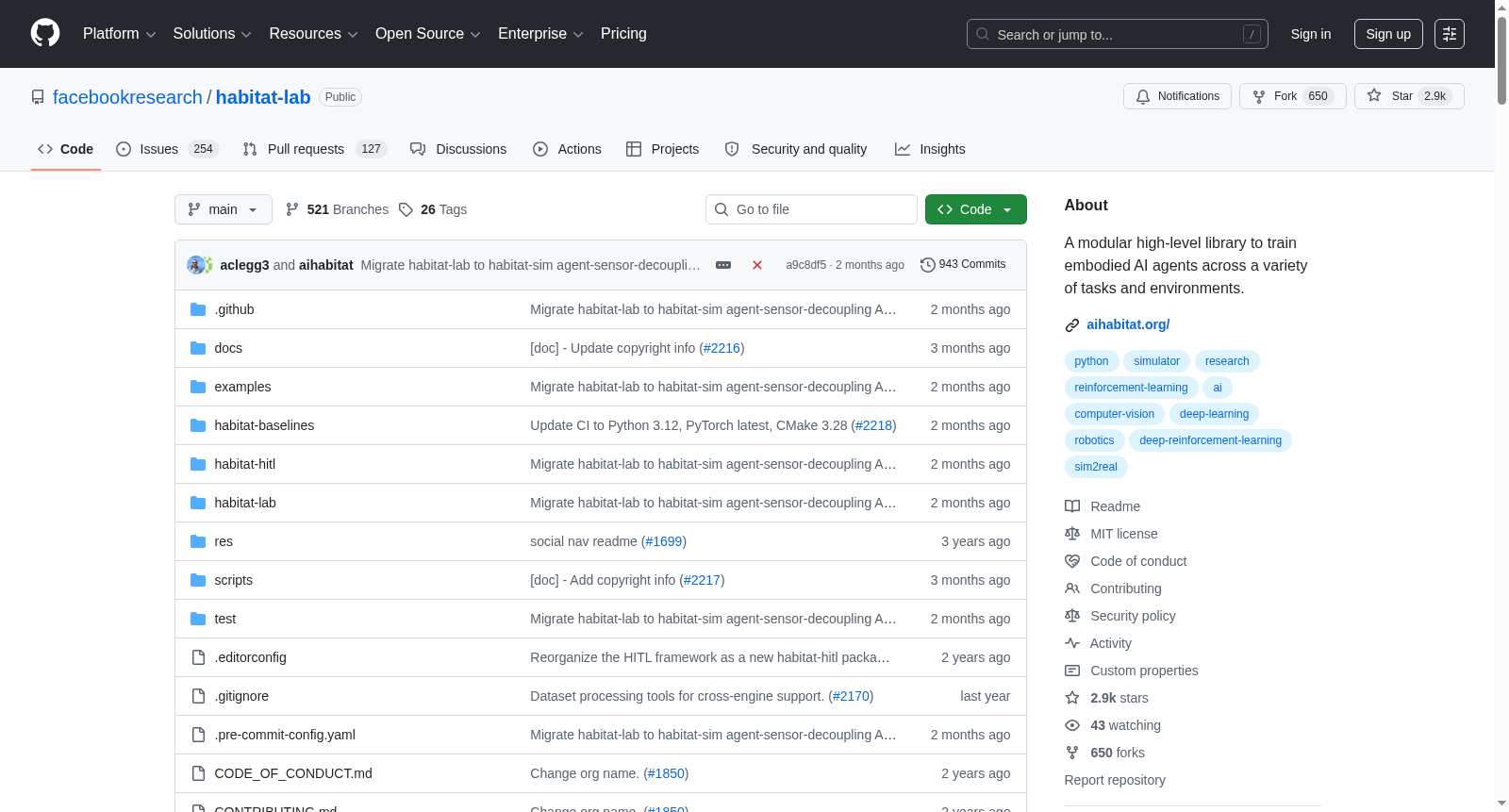
Task: Click the Sign up button
Action: tap(1388, 34)
